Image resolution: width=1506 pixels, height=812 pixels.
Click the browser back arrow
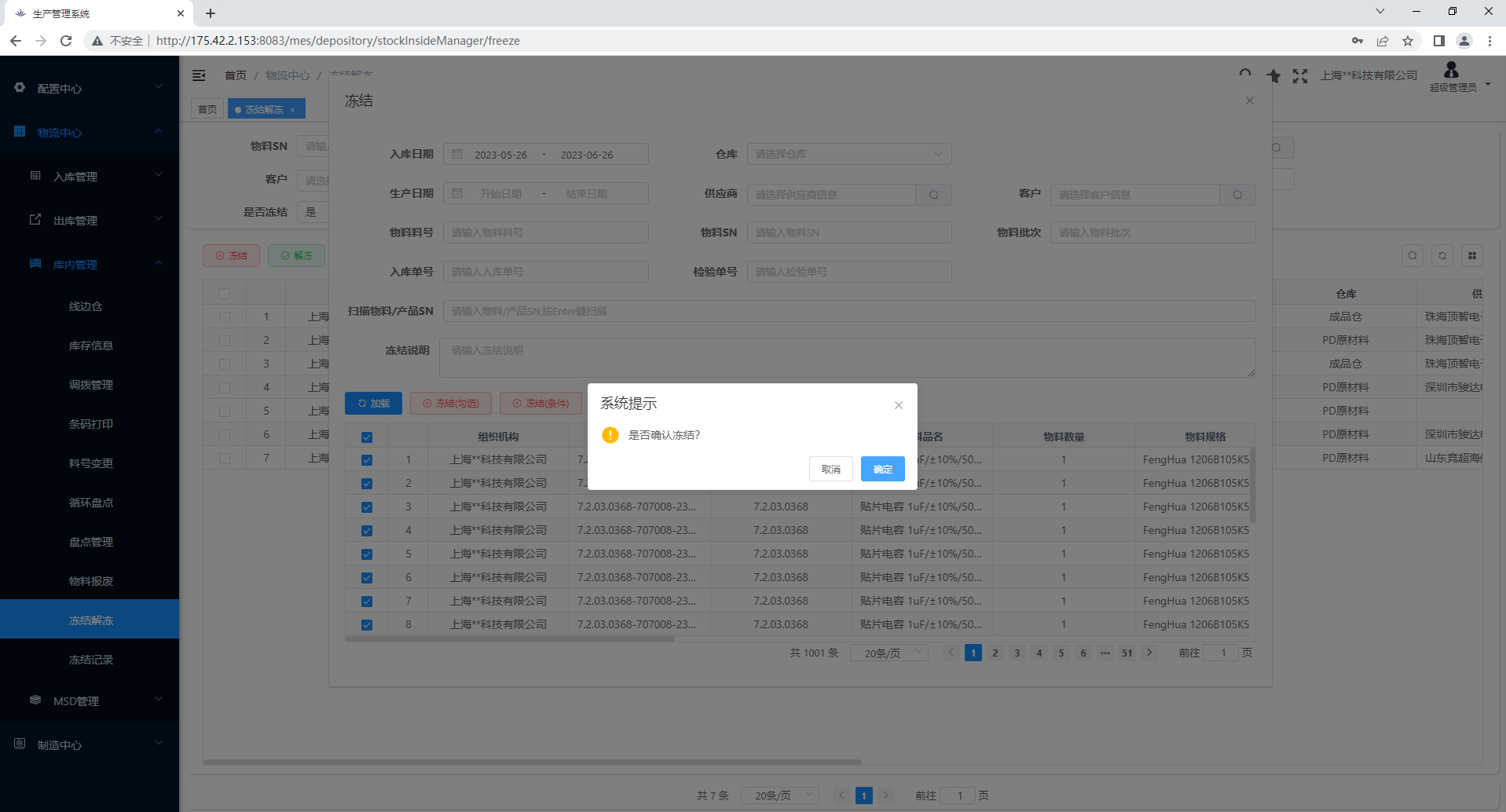point(16,41)
